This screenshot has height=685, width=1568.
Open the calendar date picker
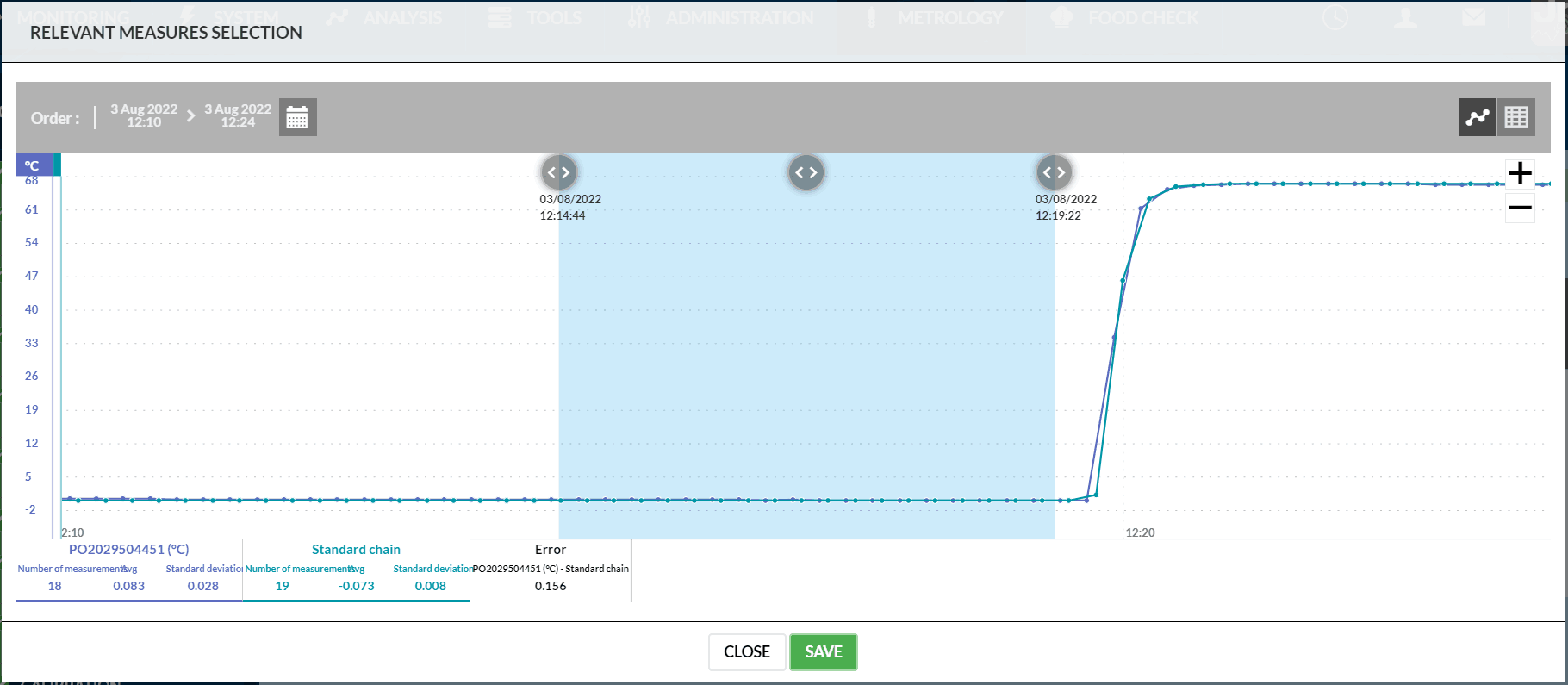(297, 117)
